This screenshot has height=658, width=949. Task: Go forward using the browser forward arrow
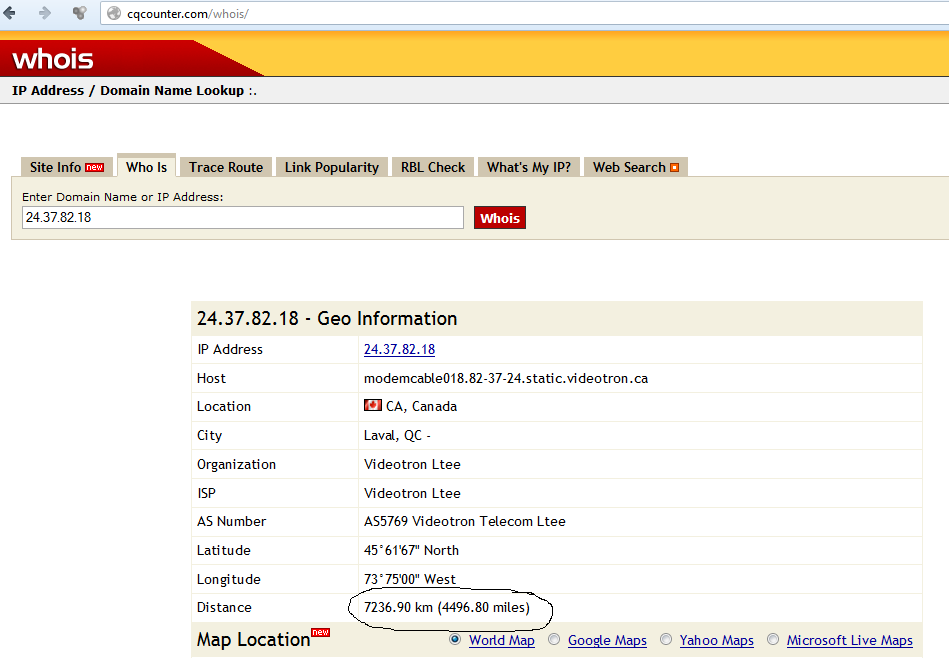[x=44, y=13]
